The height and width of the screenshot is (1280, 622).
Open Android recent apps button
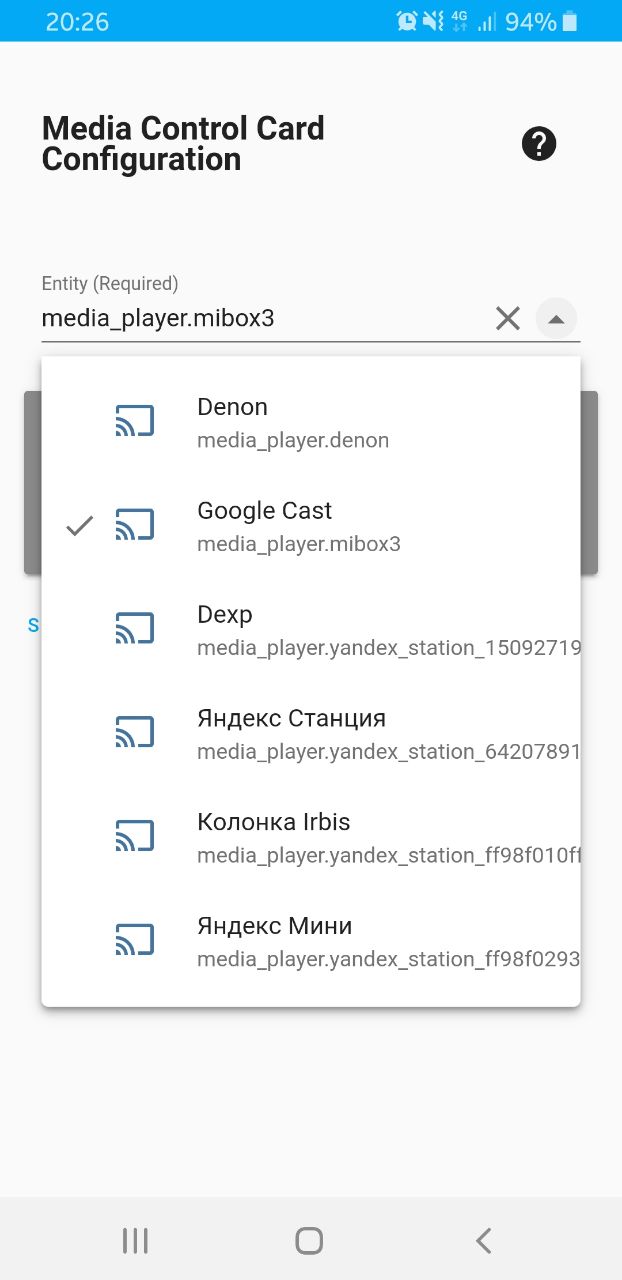[x=135, y=1241]
